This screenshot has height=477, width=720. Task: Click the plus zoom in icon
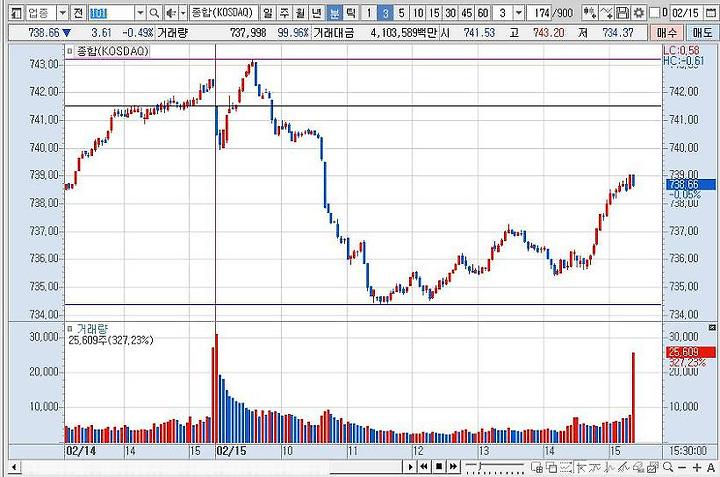pyautogui.click(x=697, y=467)
